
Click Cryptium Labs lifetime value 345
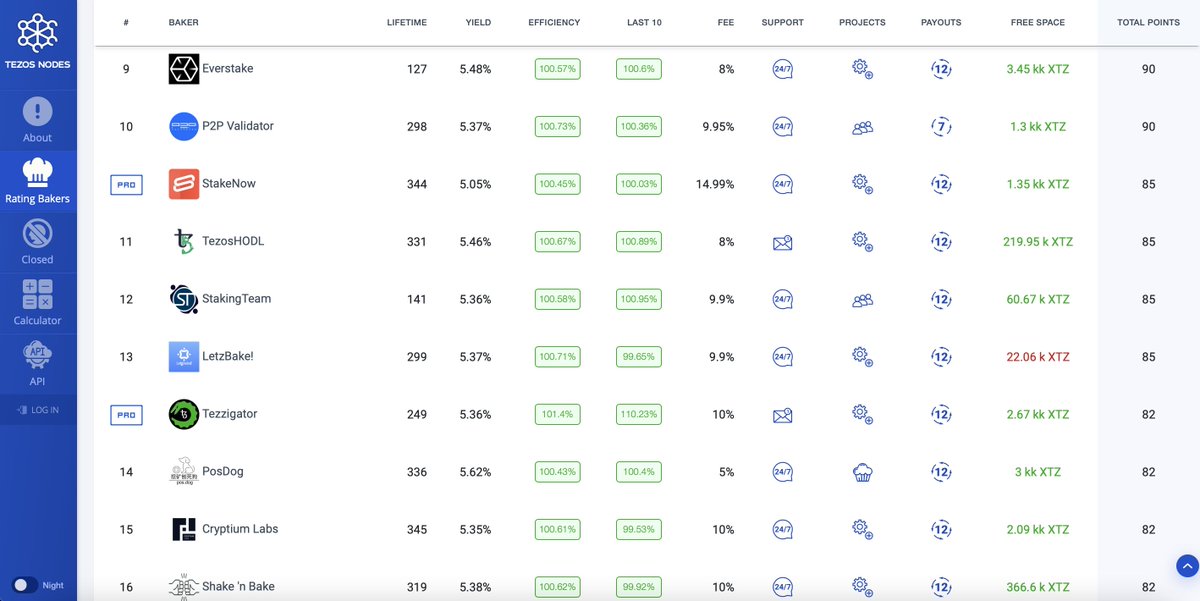coord(417,529)
